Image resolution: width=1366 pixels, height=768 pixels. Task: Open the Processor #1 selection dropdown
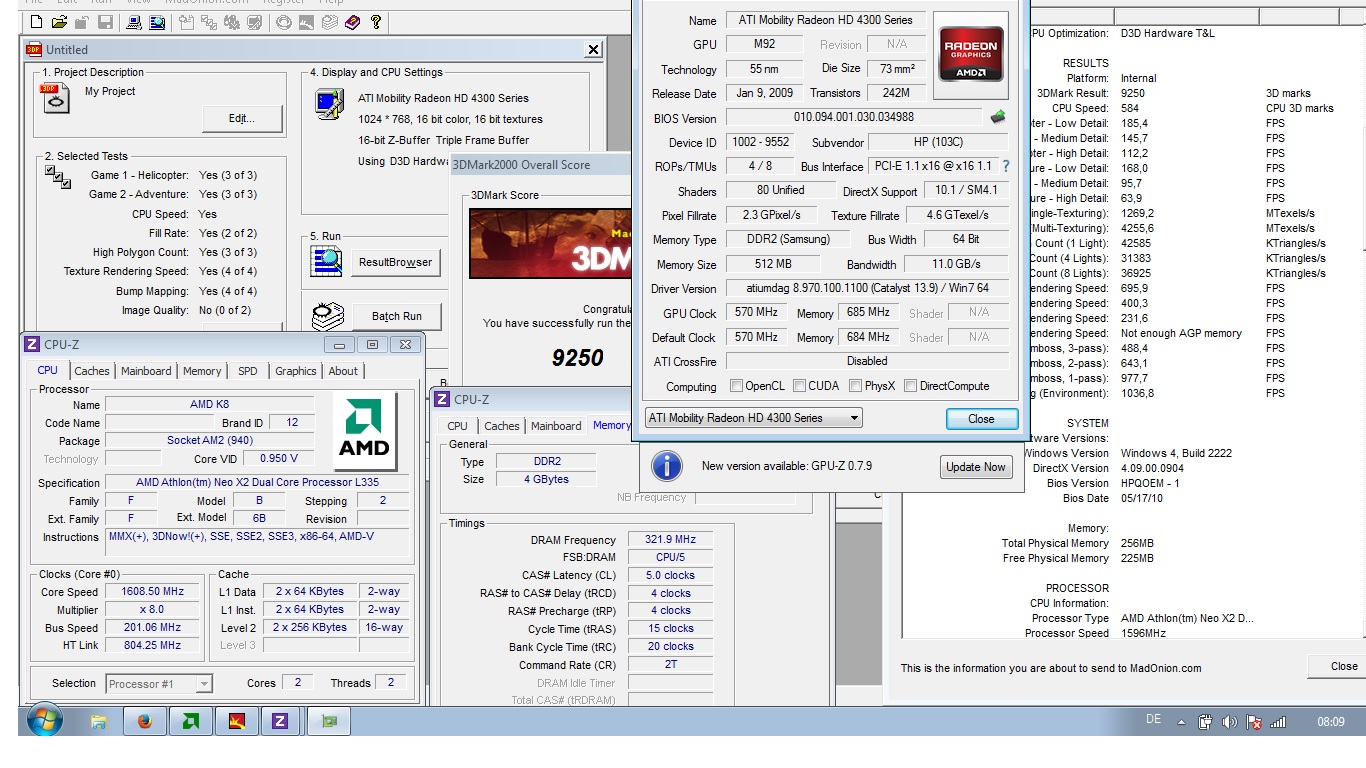coord(159,684)
